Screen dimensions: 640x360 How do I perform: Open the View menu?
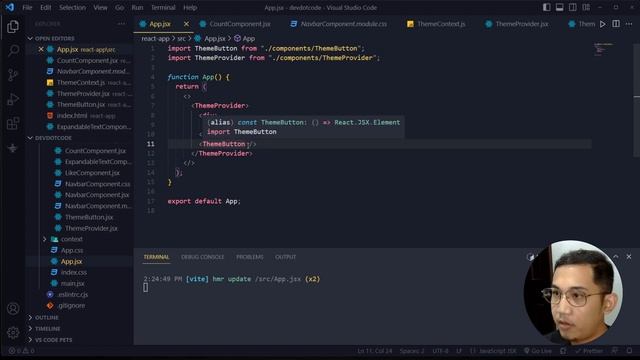(x=100, y=7)
